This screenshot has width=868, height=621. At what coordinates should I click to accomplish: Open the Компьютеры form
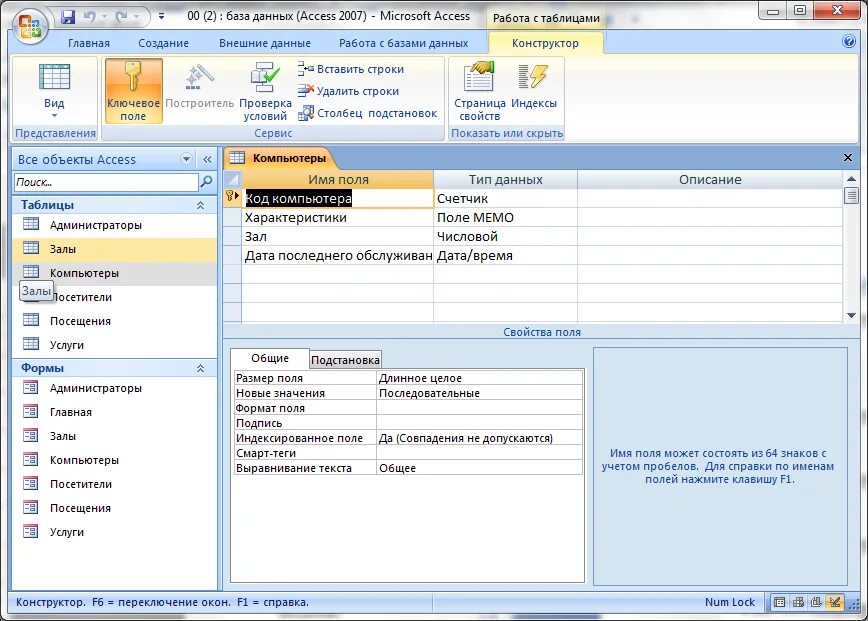tap(114, 460)
